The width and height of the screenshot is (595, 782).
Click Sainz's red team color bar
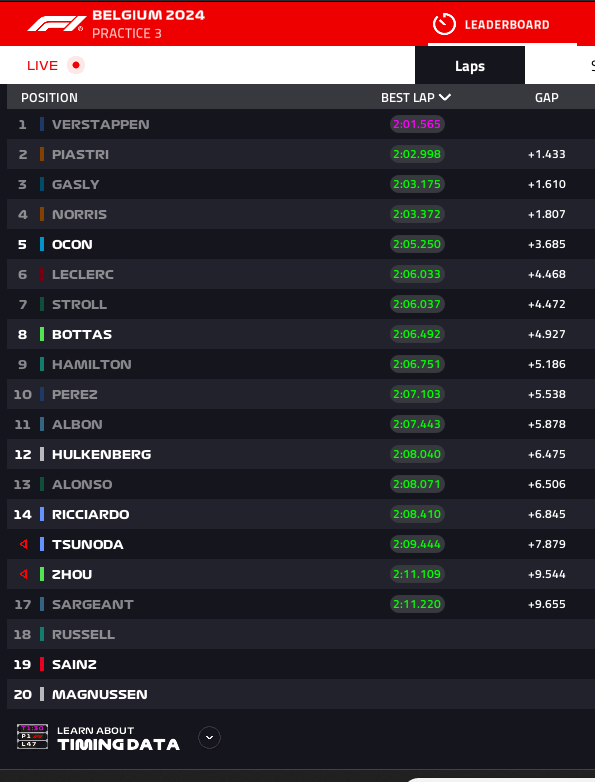pos(42,664)
